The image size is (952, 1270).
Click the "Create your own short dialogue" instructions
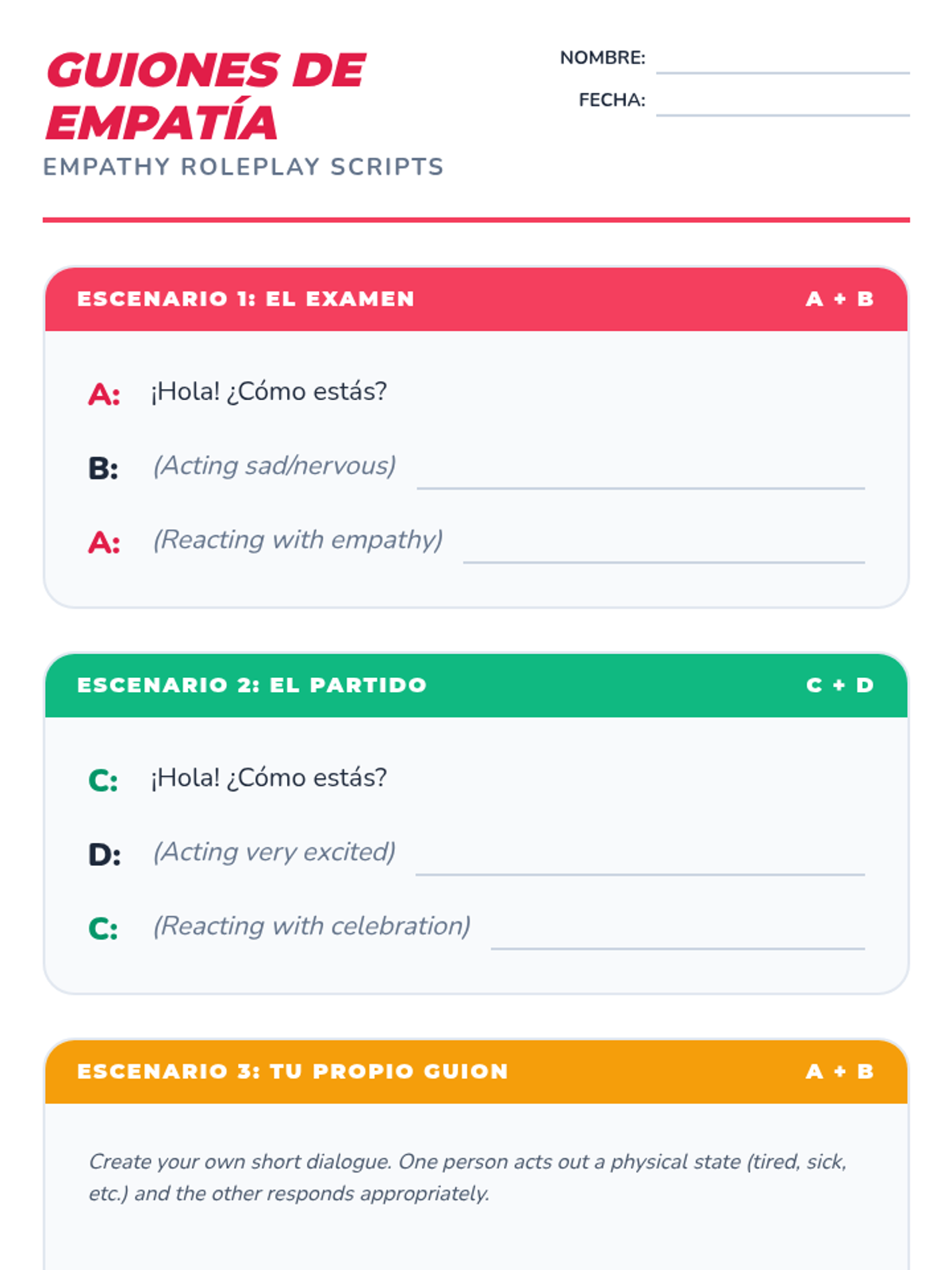point(467,1178)
